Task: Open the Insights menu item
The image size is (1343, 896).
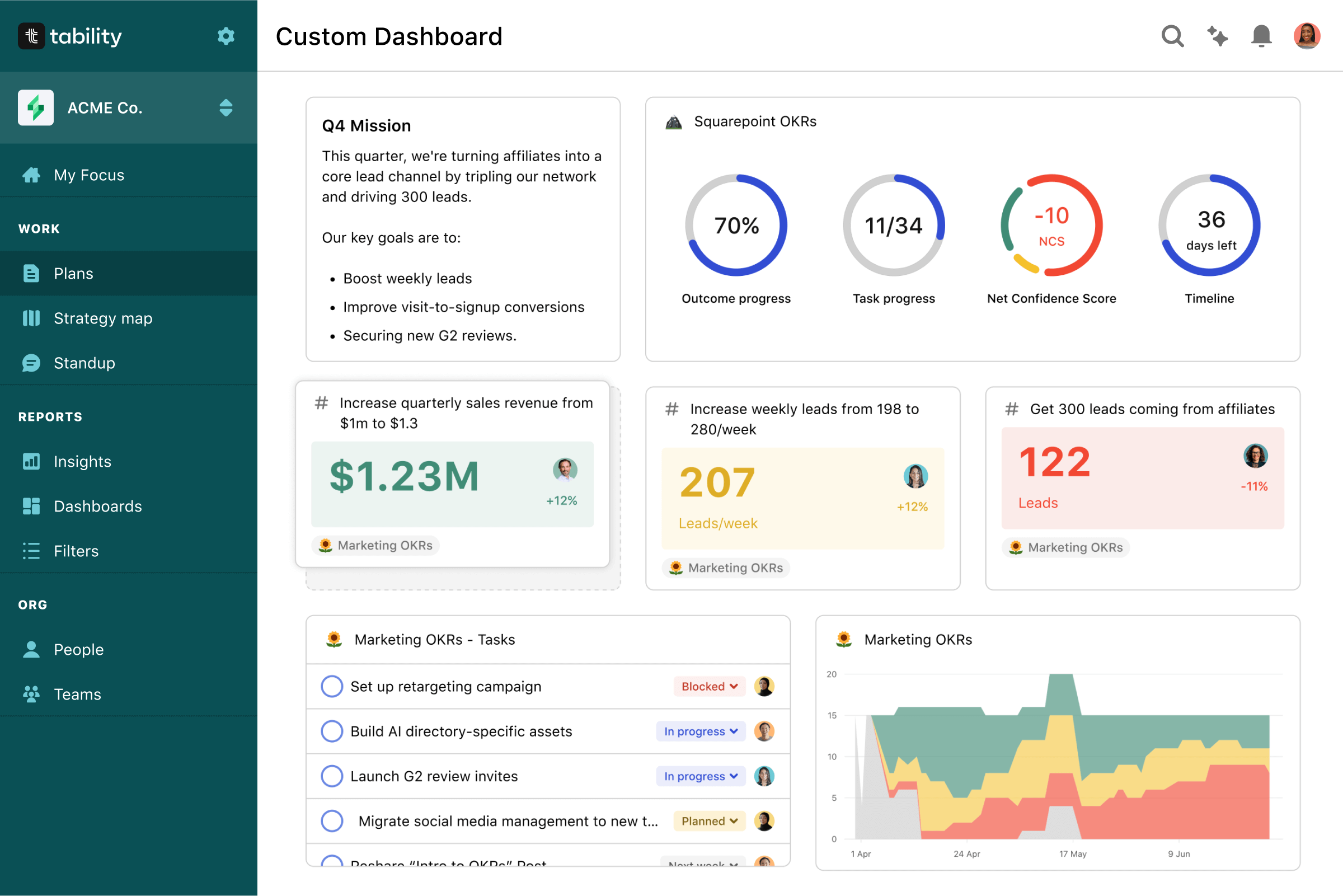Action: tap(82, 461)
